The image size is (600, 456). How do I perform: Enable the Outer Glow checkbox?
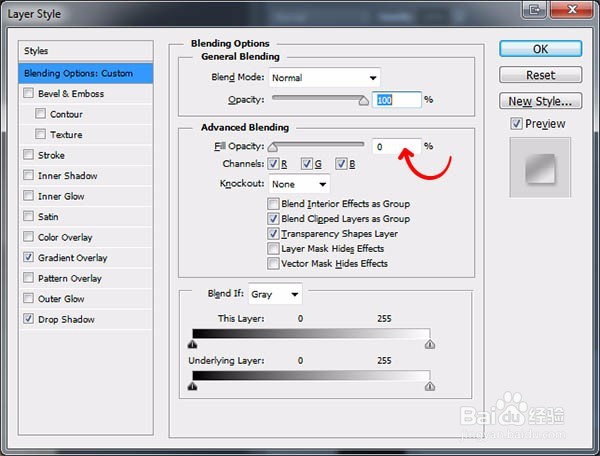click(28, 298)
